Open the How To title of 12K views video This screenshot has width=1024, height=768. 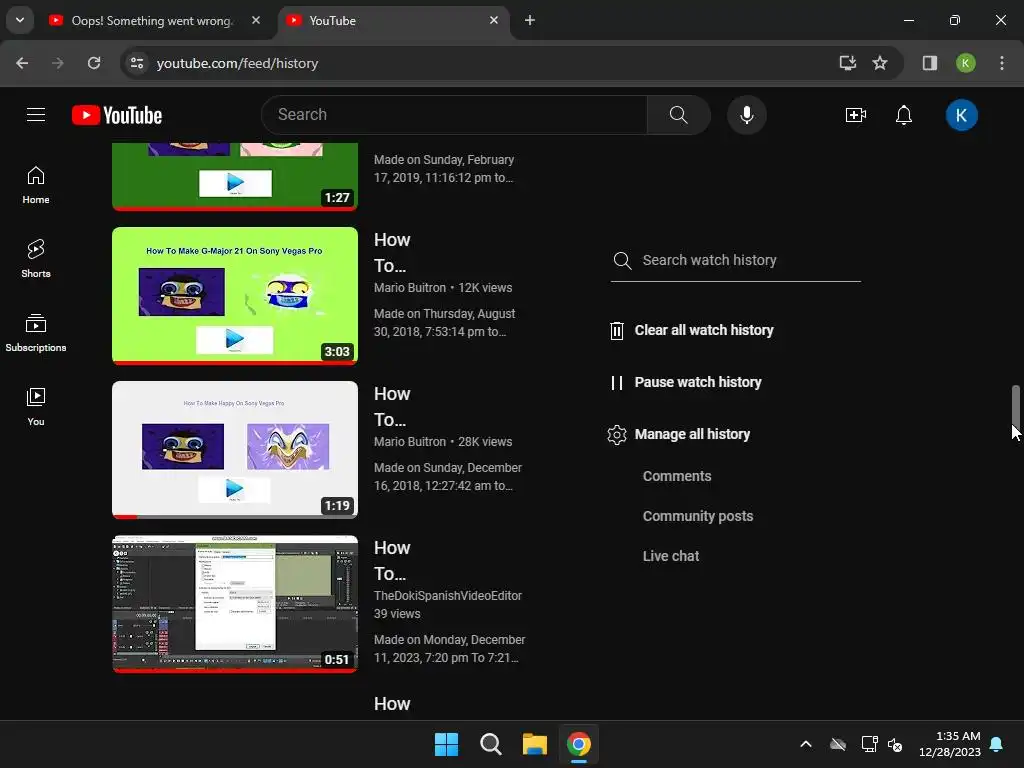pos(392,253)
